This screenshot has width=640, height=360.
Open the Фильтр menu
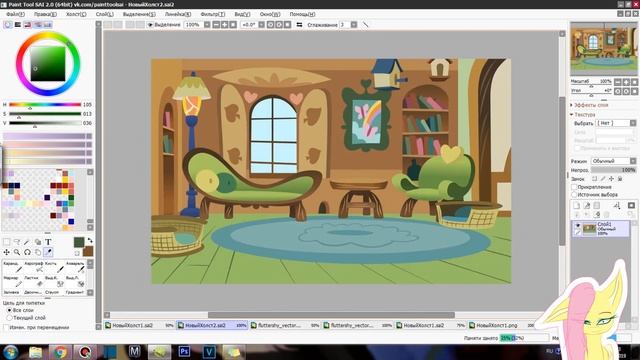[x=213, y=14]
